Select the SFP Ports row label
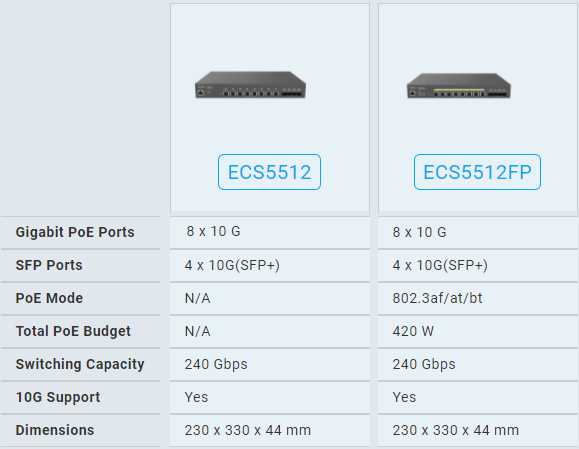Image resolution: width=579 pixels, height=449 pixels. (x=49, y=265)
